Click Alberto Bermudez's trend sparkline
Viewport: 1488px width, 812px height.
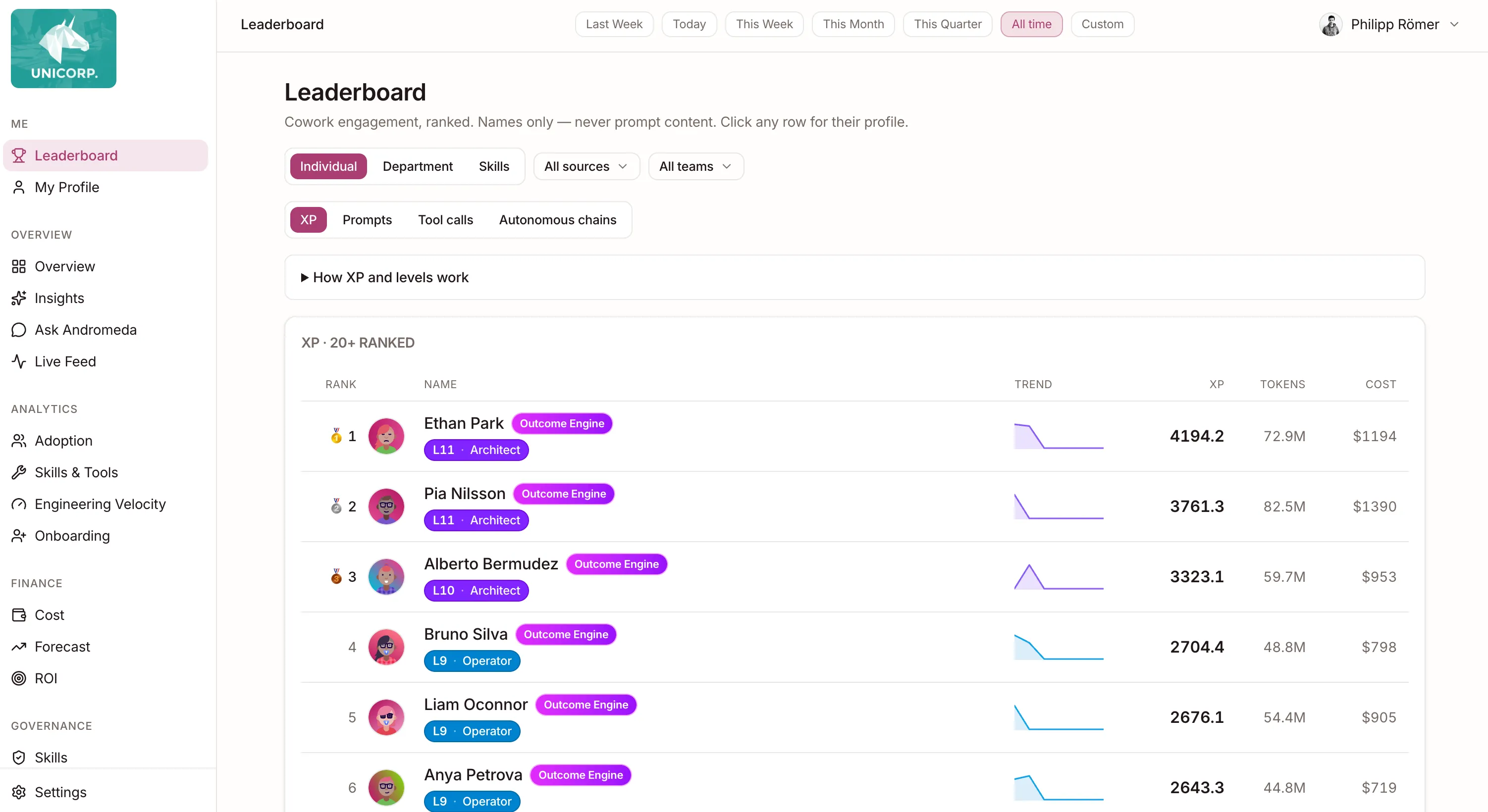click(x=1059, y=576)
